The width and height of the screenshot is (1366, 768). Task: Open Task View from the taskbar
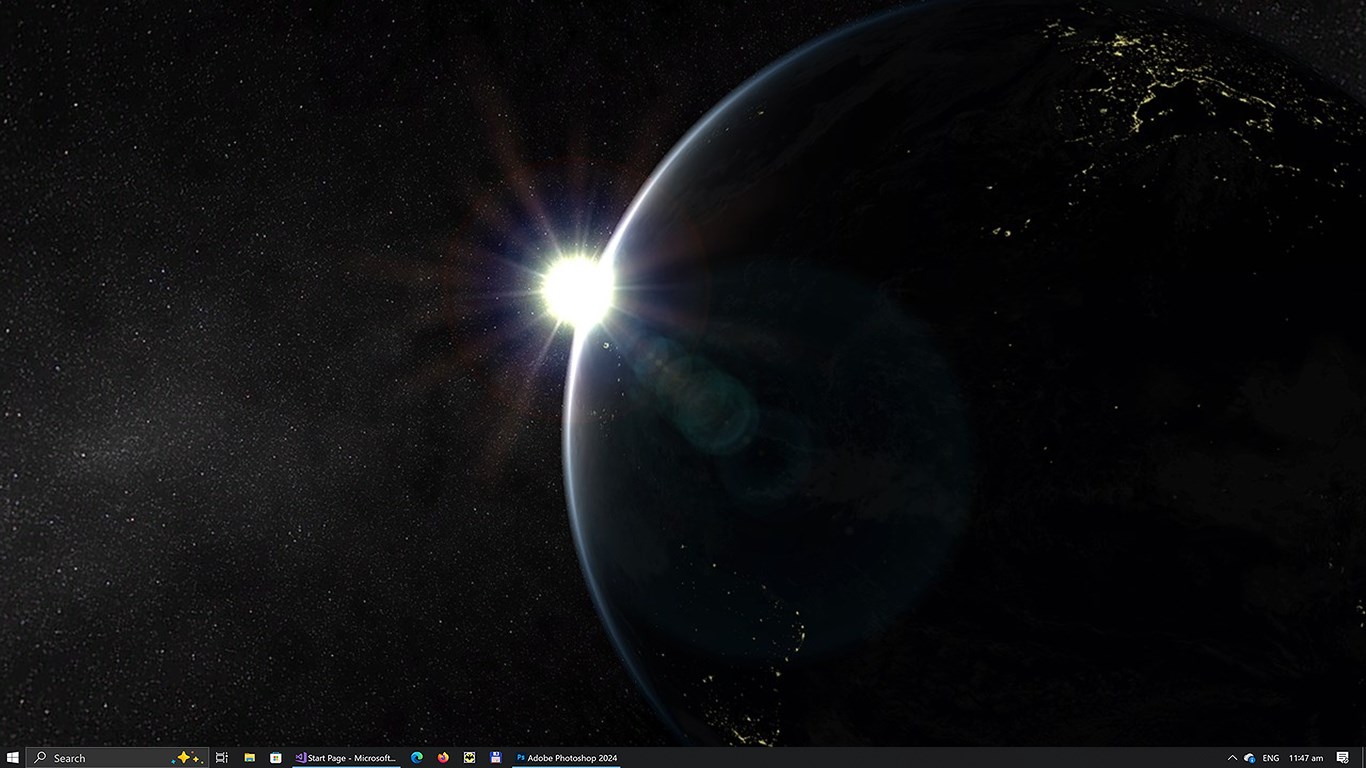(222, 758)
